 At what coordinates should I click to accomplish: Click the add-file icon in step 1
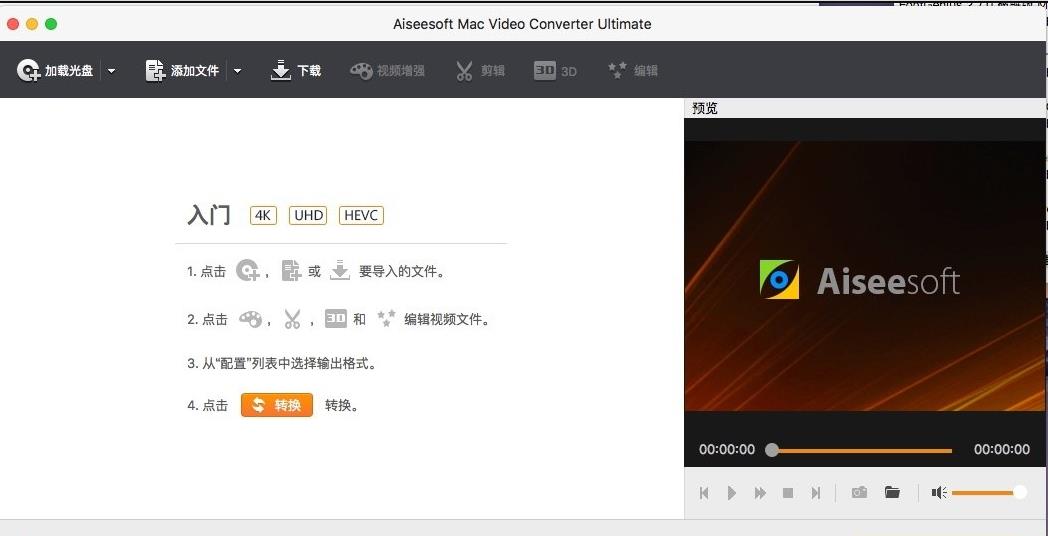(x=291, y=270)
